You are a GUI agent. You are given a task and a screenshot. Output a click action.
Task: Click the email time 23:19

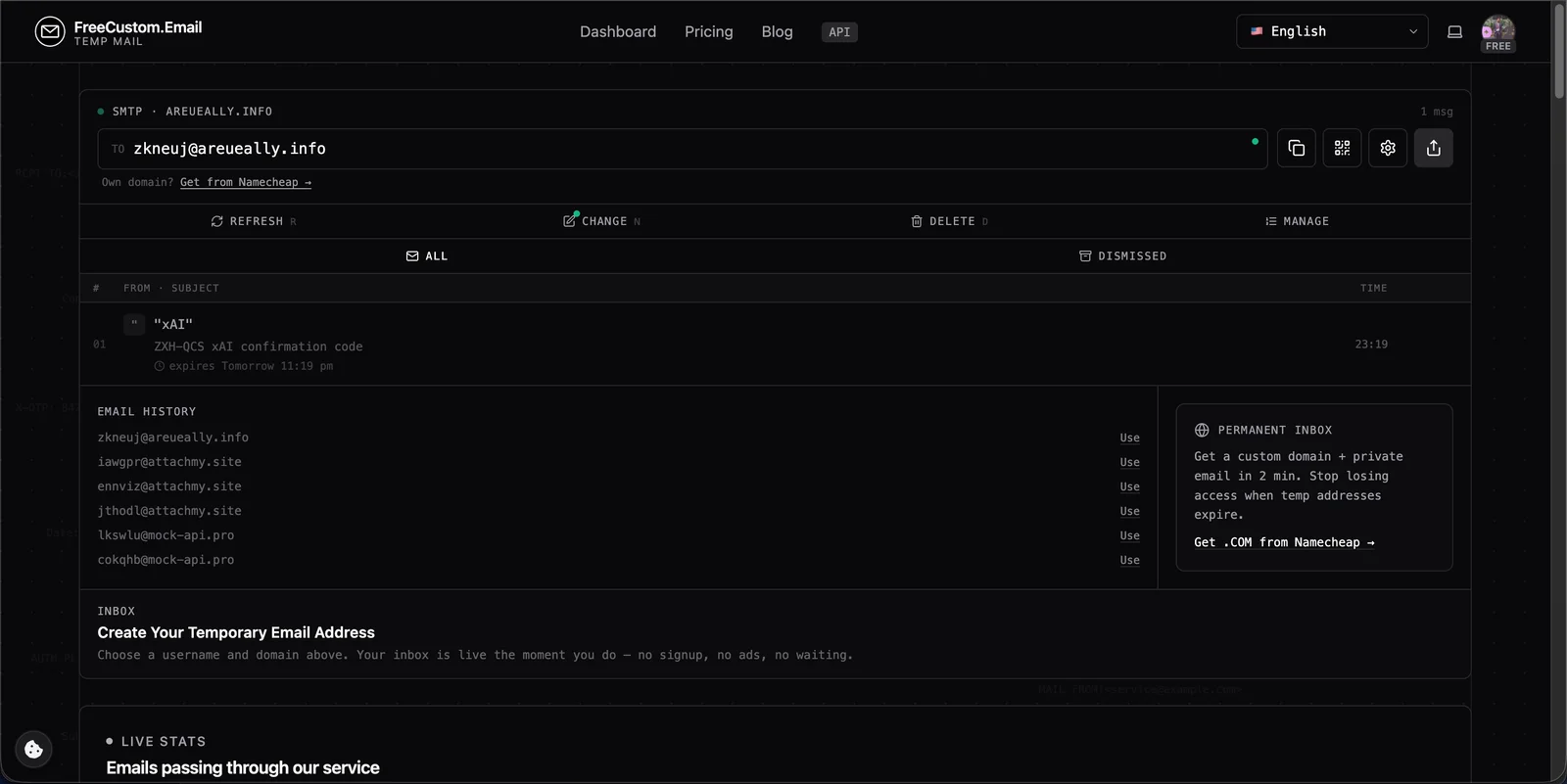1371,345
